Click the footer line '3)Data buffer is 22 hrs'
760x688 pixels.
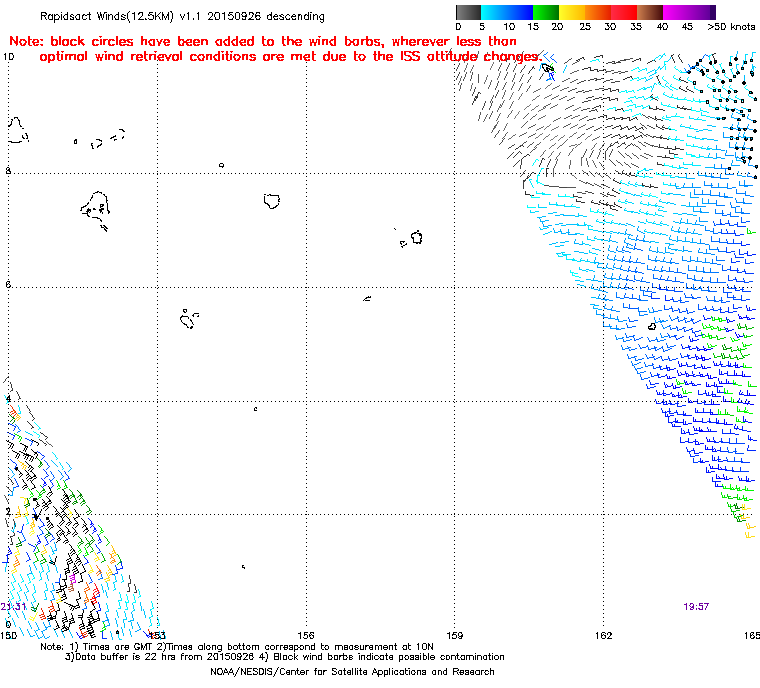coord(285,657)
